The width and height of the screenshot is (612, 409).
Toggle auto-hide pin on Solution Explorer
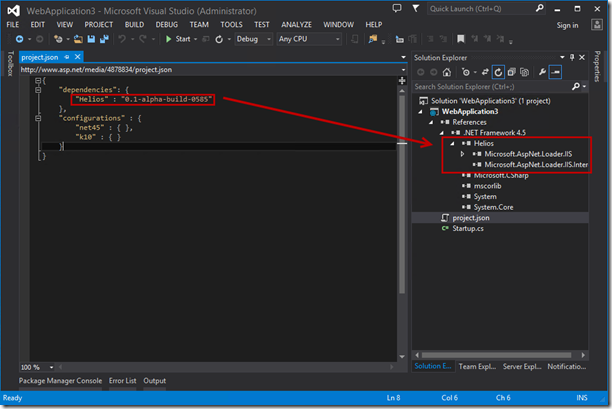click(x=572, y=57)
